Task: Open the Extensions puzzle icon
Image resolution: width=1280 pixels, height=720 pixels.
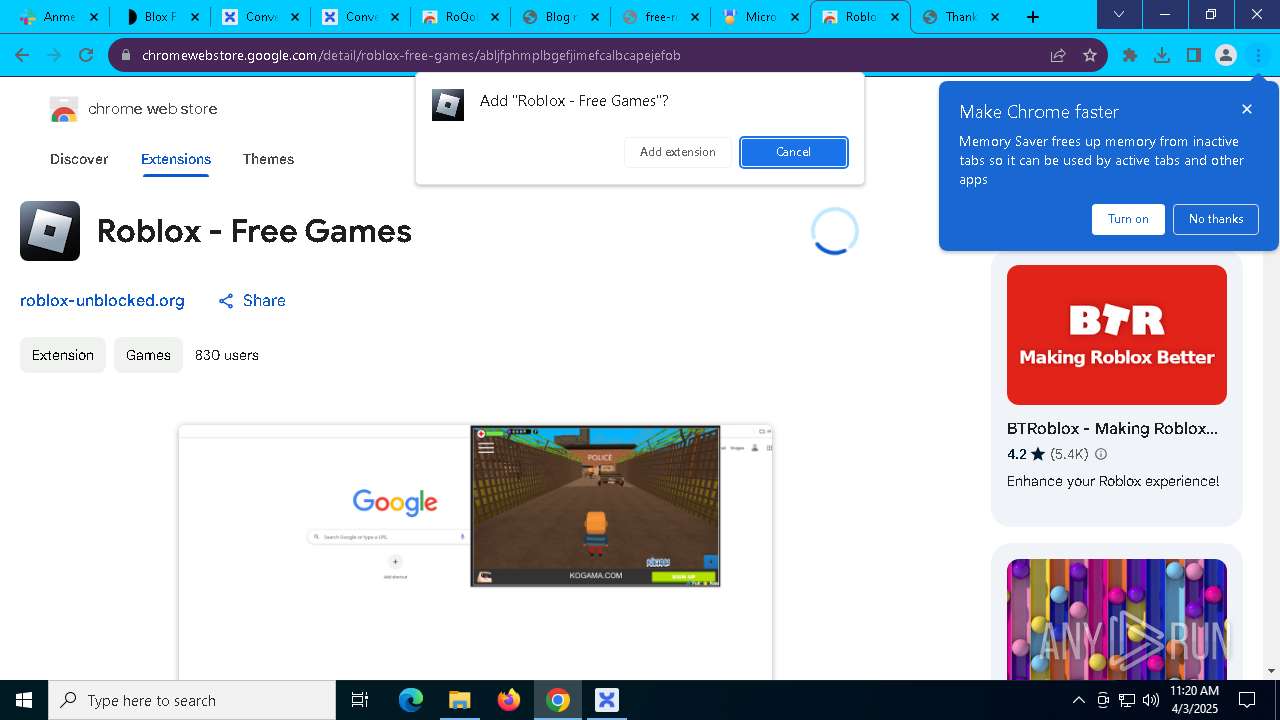Action: pyautogui.click(x=1130, y=55)
